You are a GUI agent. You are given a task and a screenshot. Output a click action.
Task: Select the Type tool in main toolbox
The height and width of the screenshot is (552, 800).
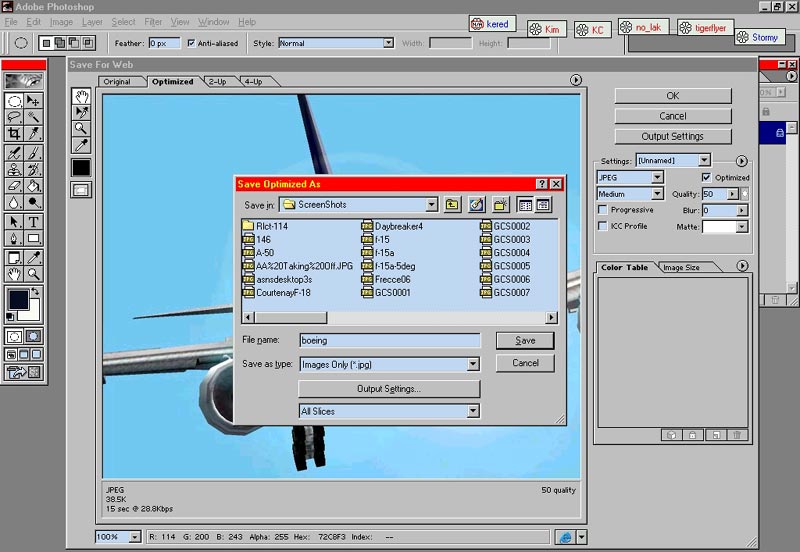33,221
